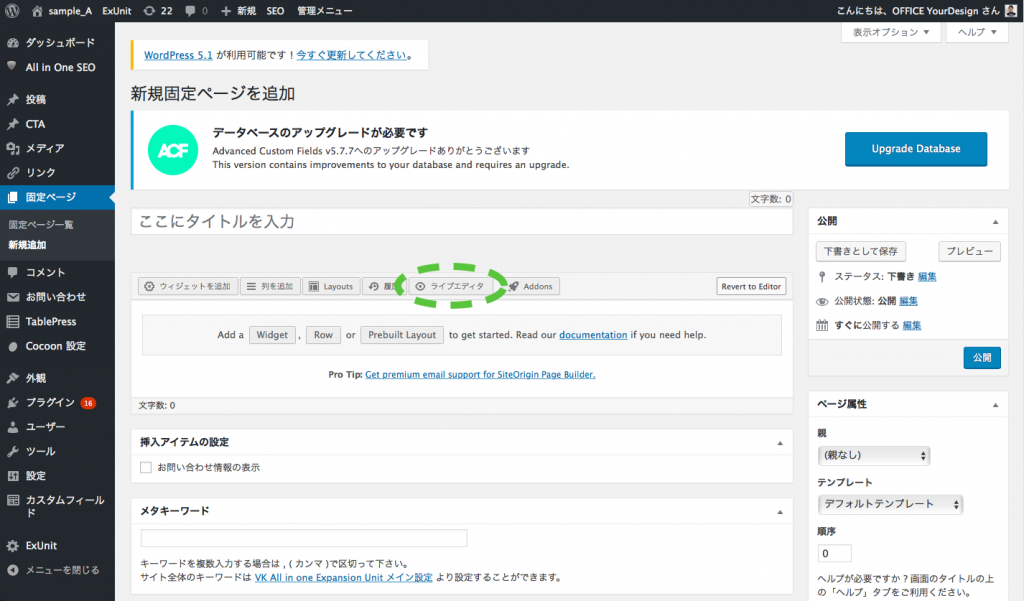Open the Addons rocket button
This screenshot has height=601, width=1024.
pos(530,286)
